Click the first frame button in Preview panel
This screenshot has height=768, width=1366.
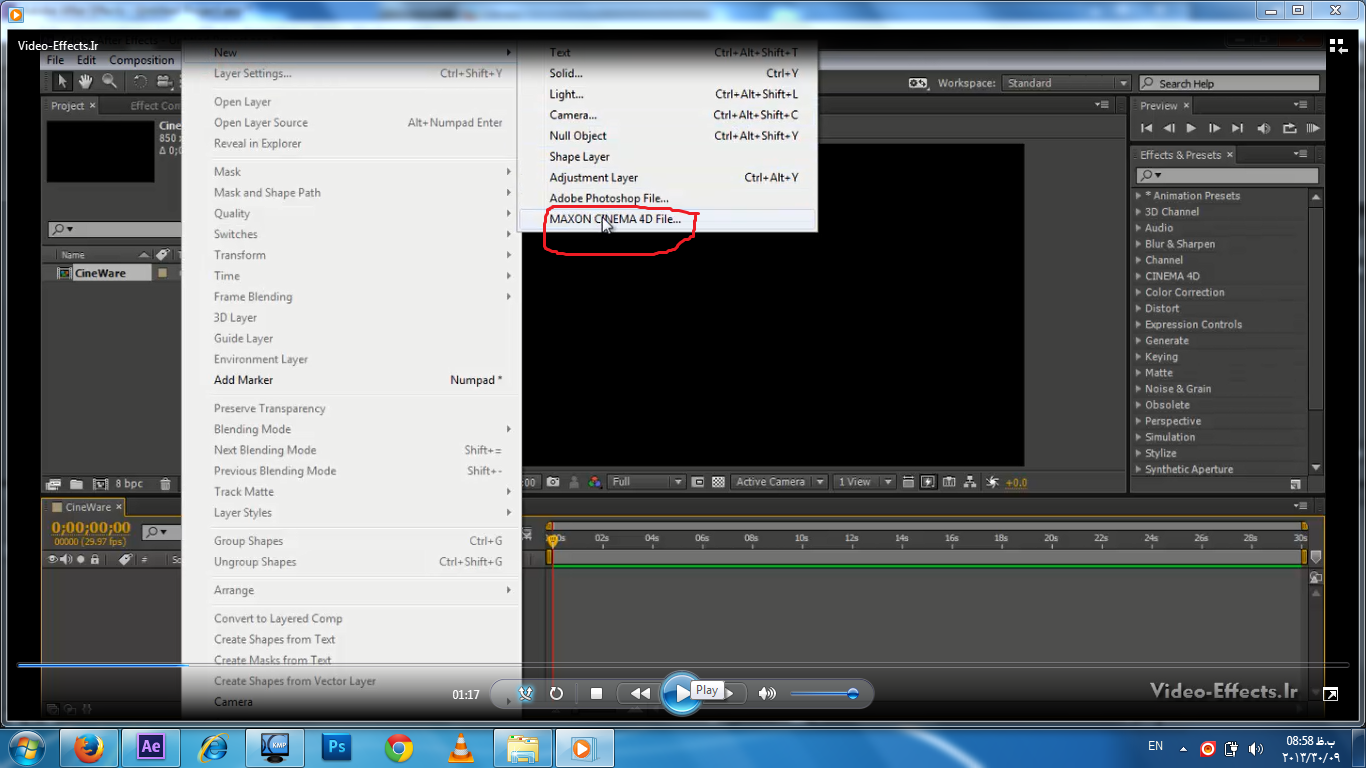click(1146, 128)
